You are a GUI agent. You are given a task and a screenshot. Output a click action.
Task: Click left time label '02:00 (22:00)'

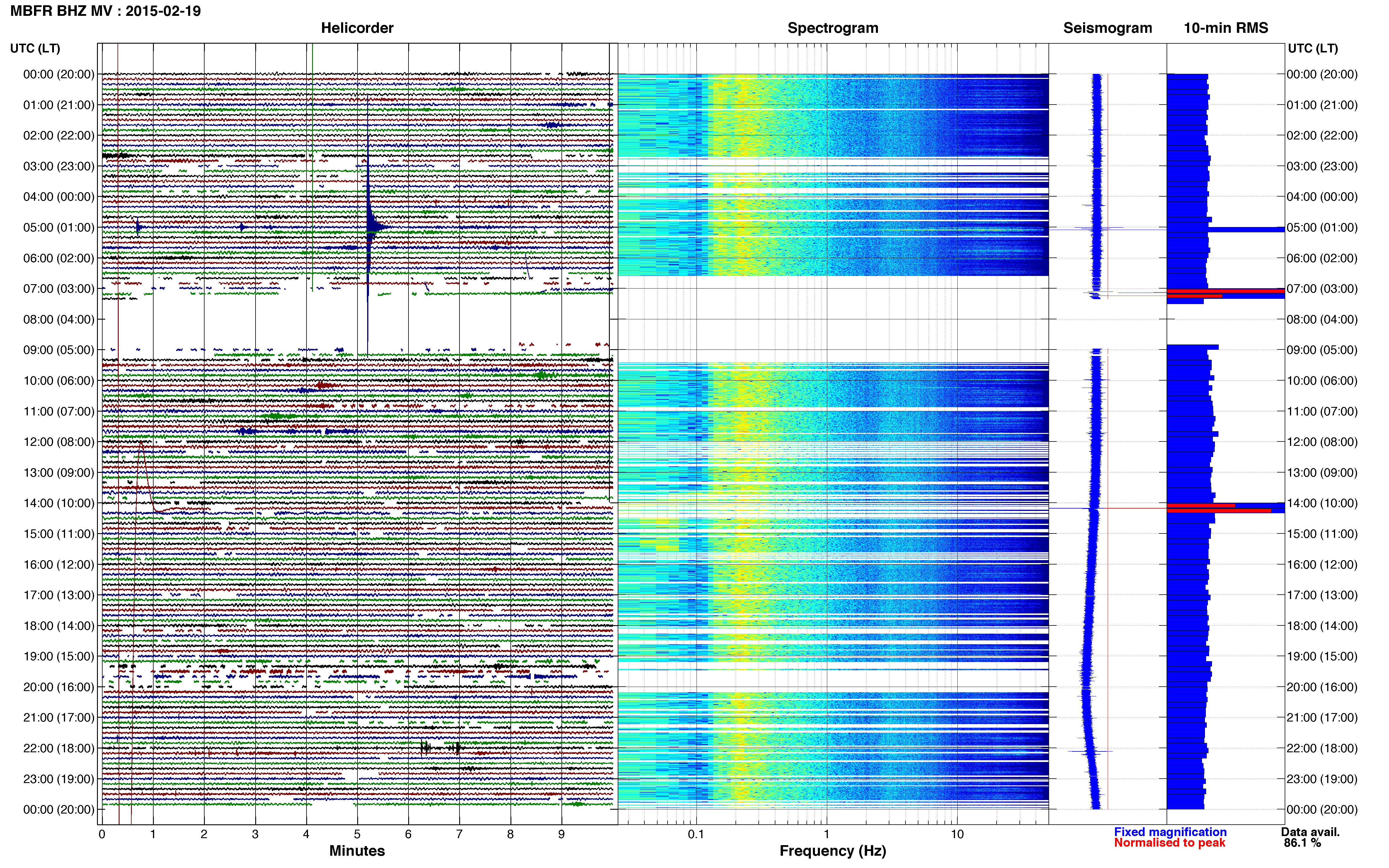click(x=59, y=135)
